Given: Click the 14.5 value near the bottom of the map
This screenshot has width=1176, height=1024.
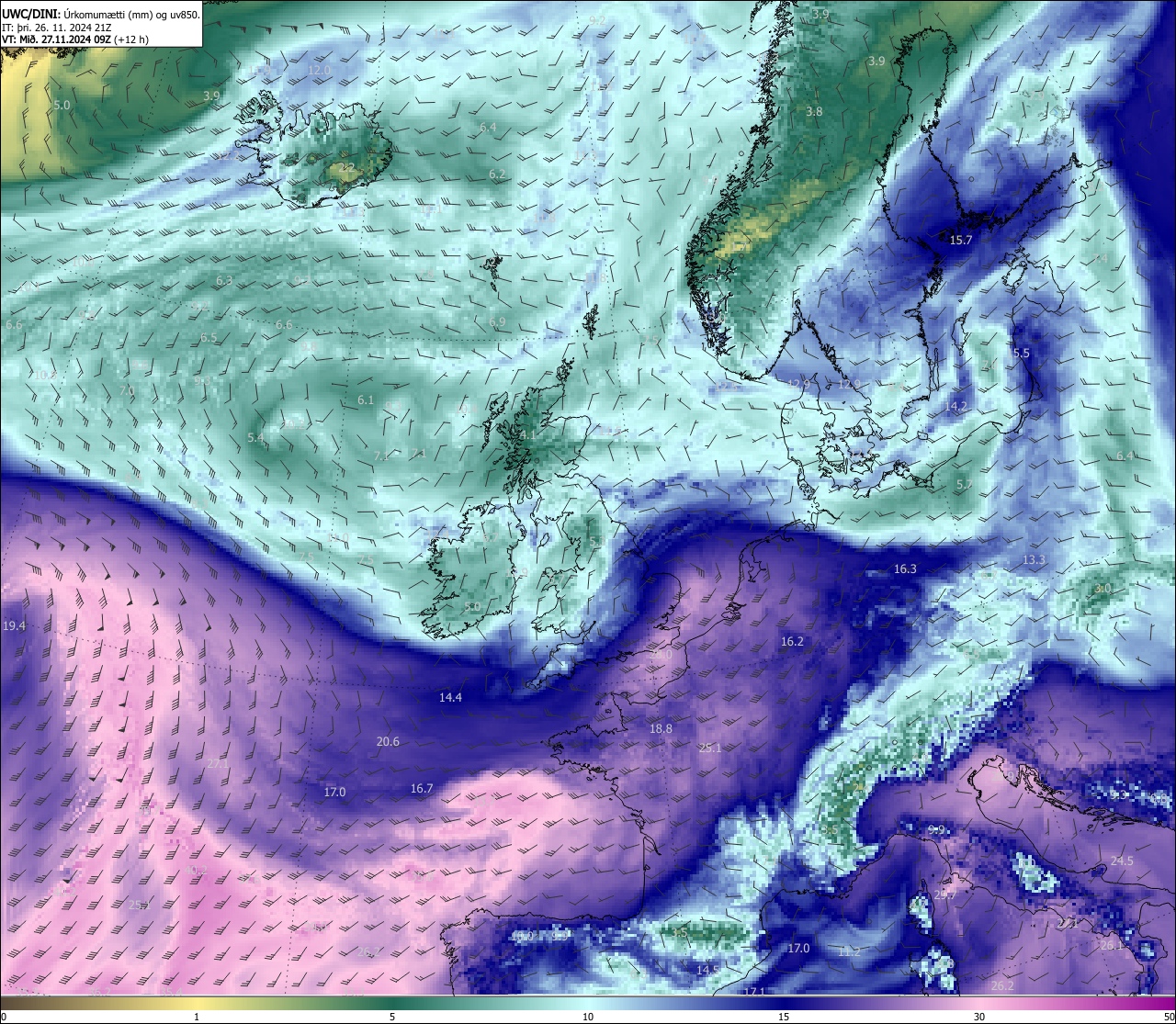Looking at the screenshot, I should (707, 971).
